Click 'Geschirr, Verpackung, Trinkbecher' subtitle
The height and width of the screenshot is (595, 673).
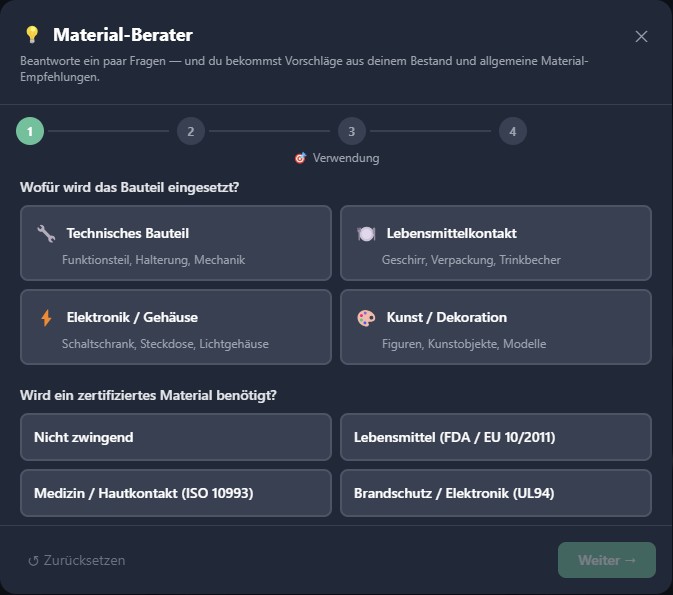(x=471, y=260)
